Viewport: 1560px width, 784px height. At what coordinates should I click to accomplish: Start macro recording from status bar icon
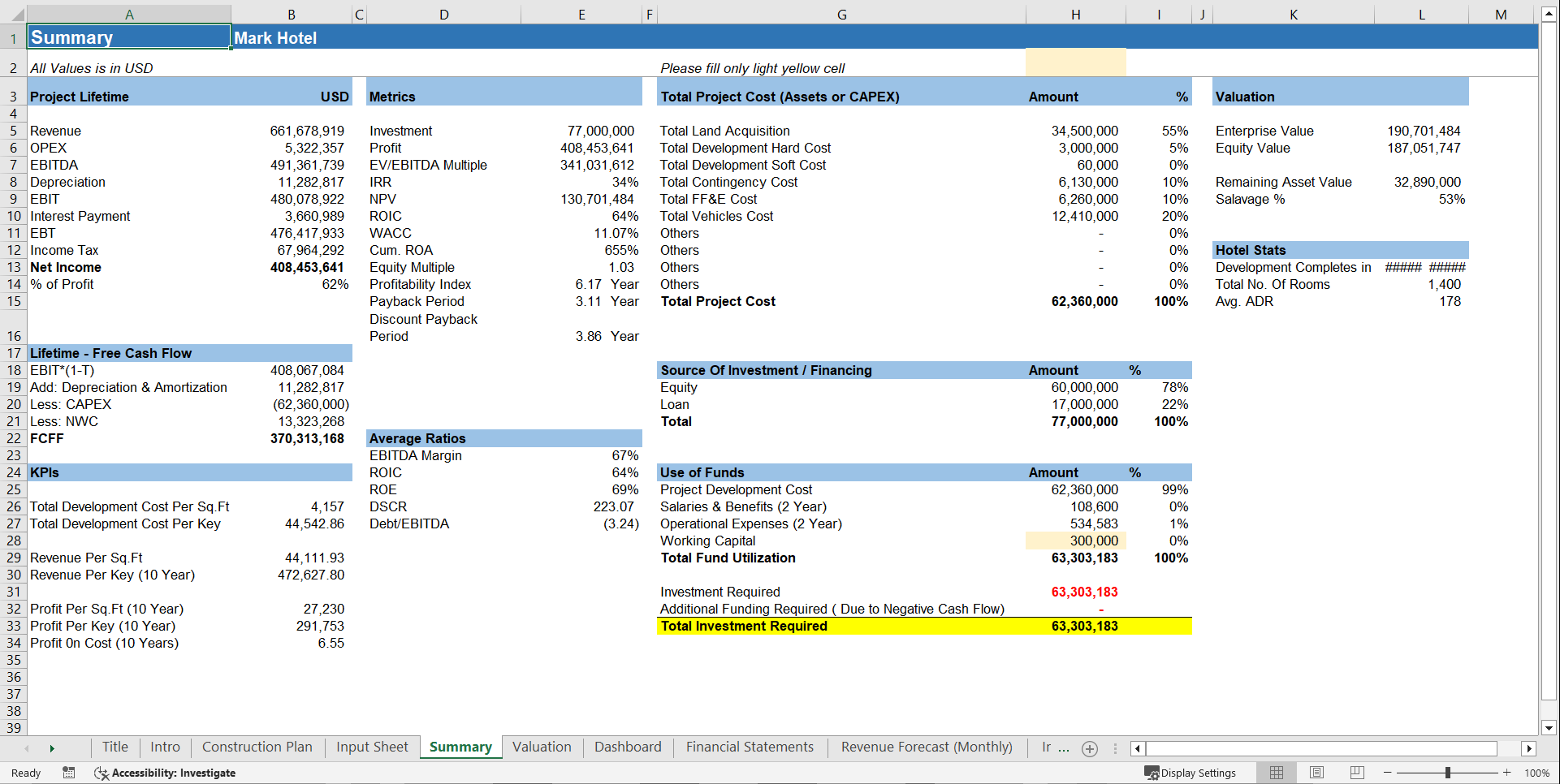pos(69,773)
